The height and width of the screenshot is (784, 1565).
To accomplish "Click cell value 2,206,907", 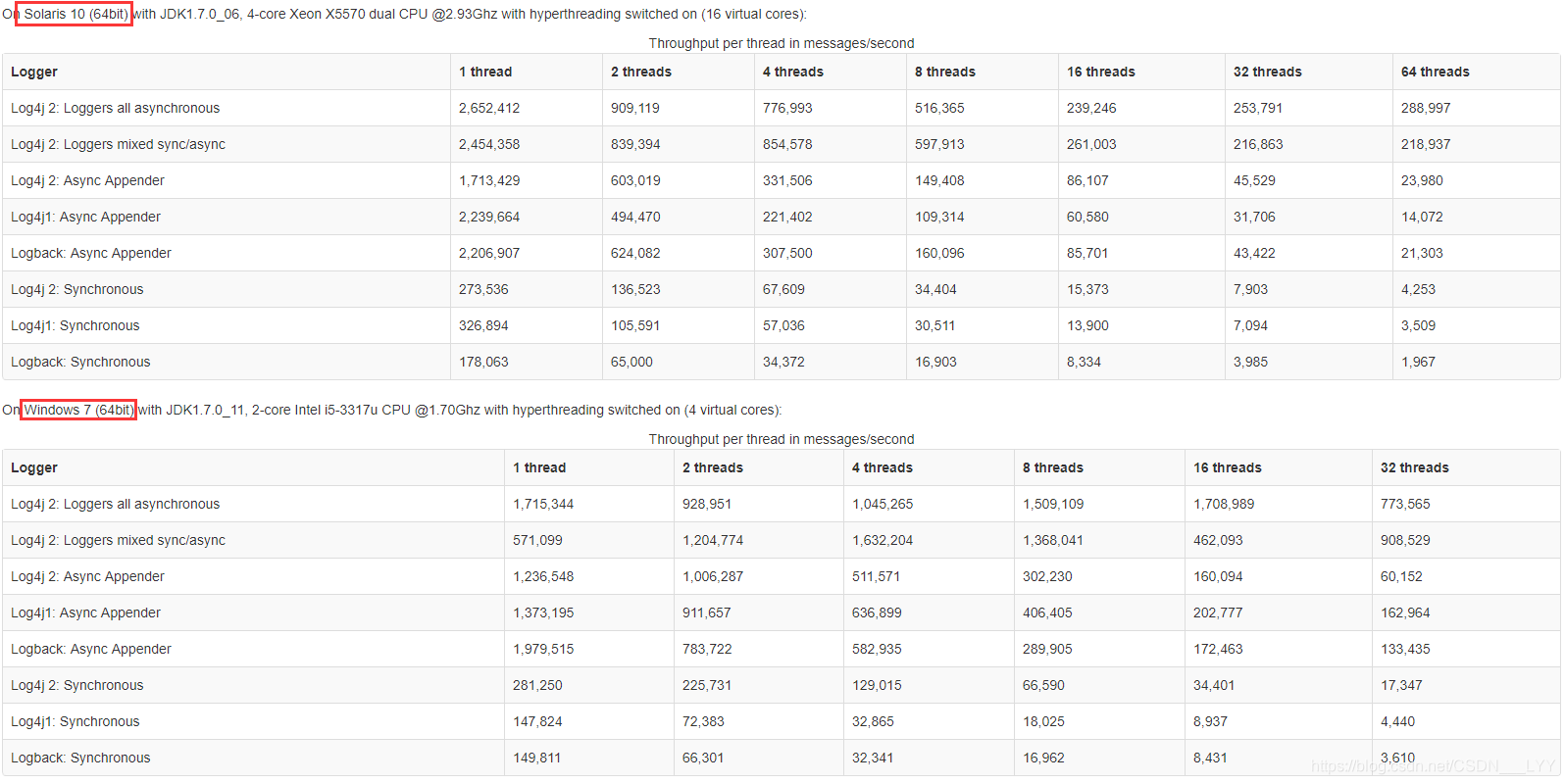I will coord(489,253).
